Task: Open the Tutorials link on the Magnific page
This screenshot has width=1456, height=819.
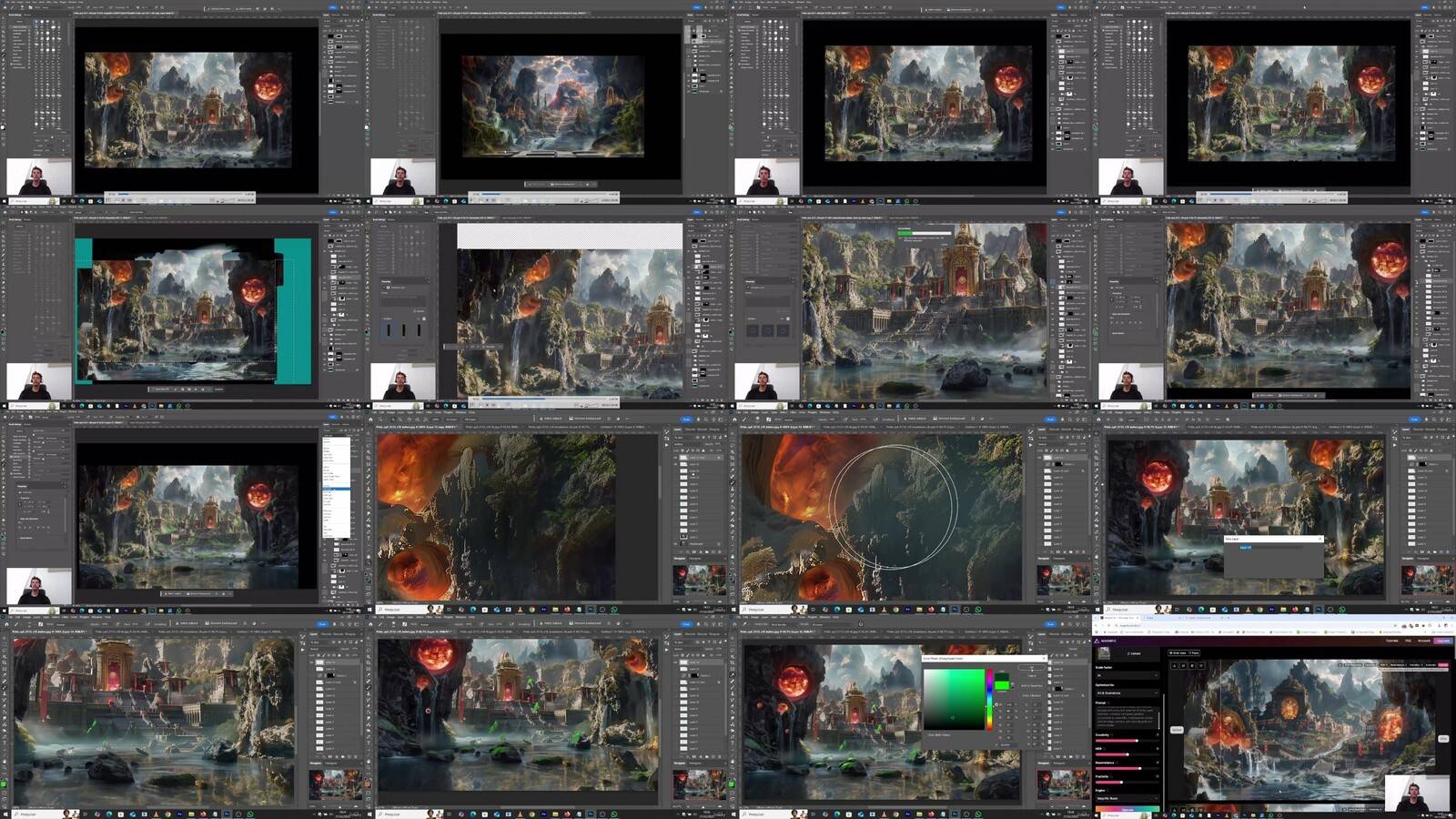Action: 1392,641
